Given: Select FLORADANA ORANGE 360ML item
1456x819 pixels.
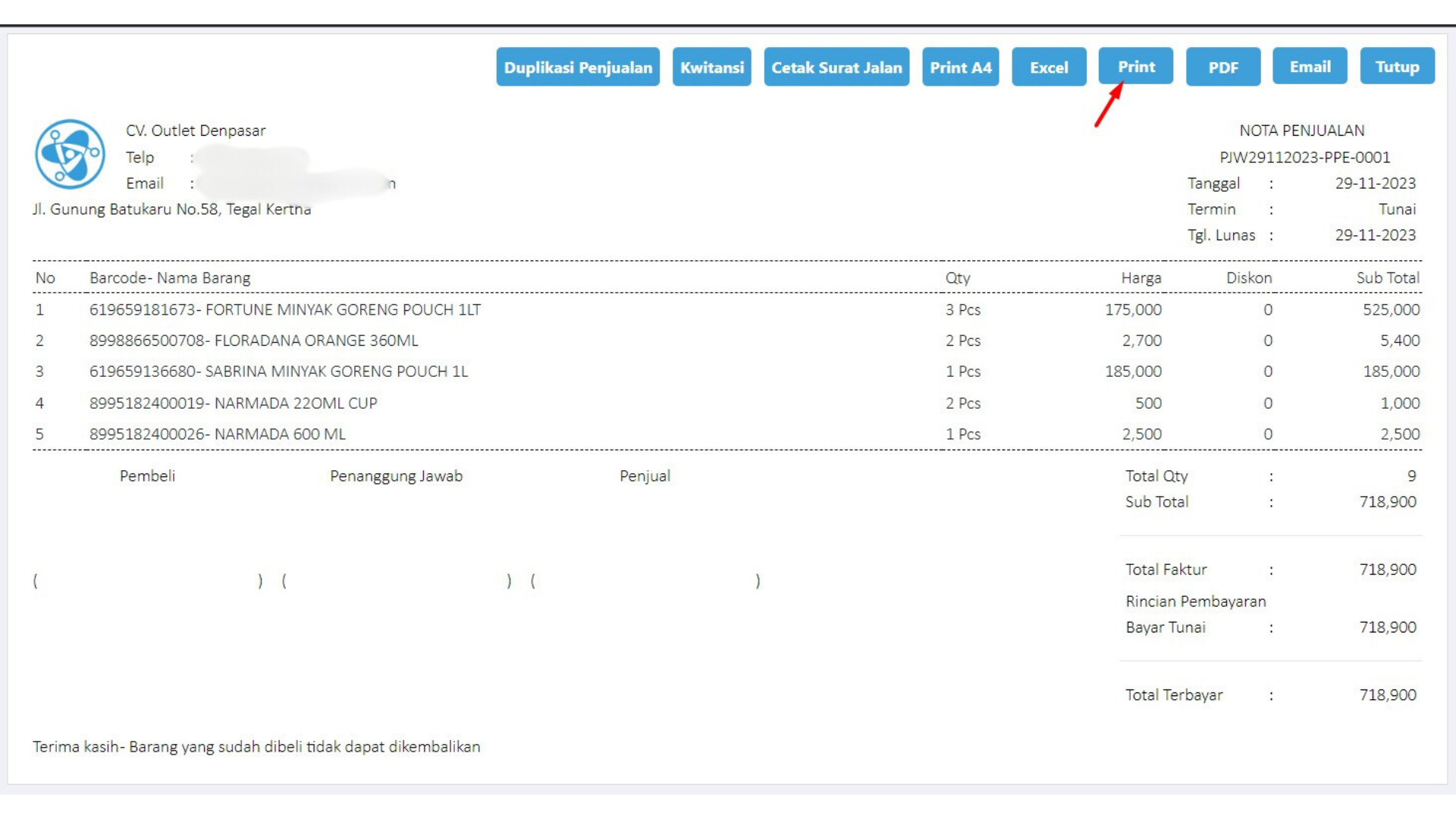Looking at the screenshot, I should 253,340.
